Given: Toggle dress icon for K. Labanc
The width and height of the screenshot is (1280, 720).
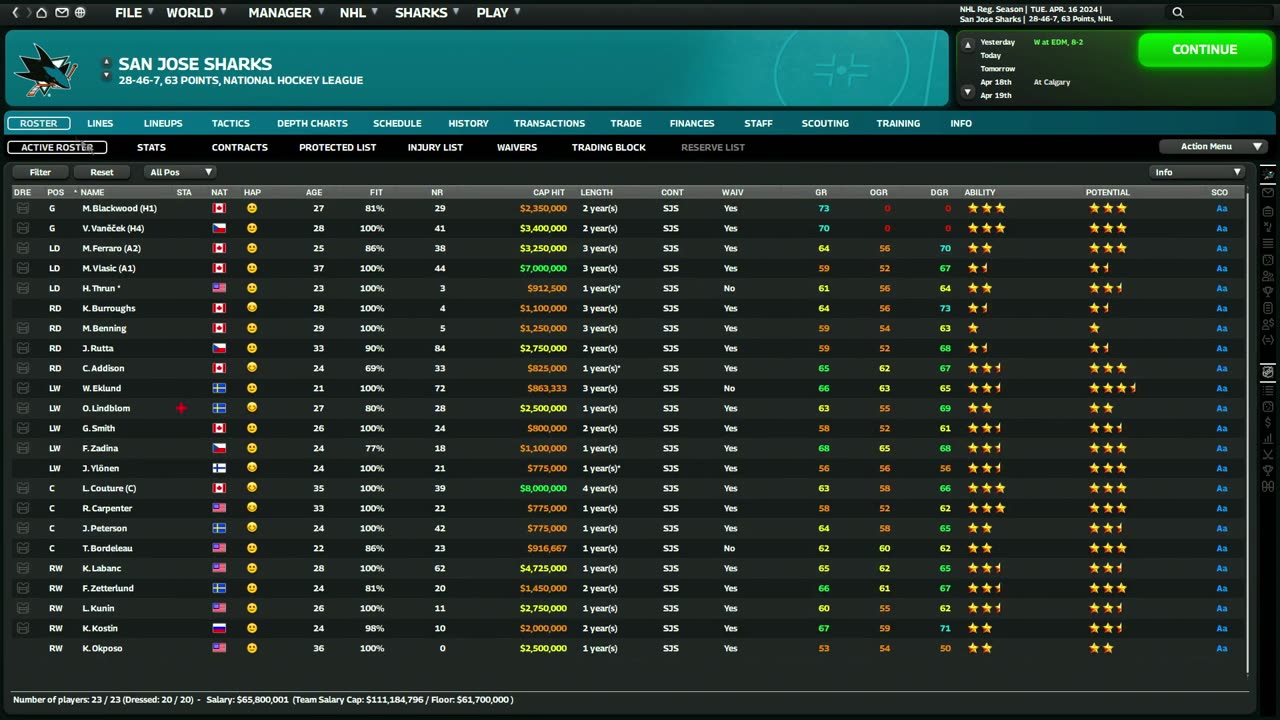Looking at the screenshot, I should point(23,568).
